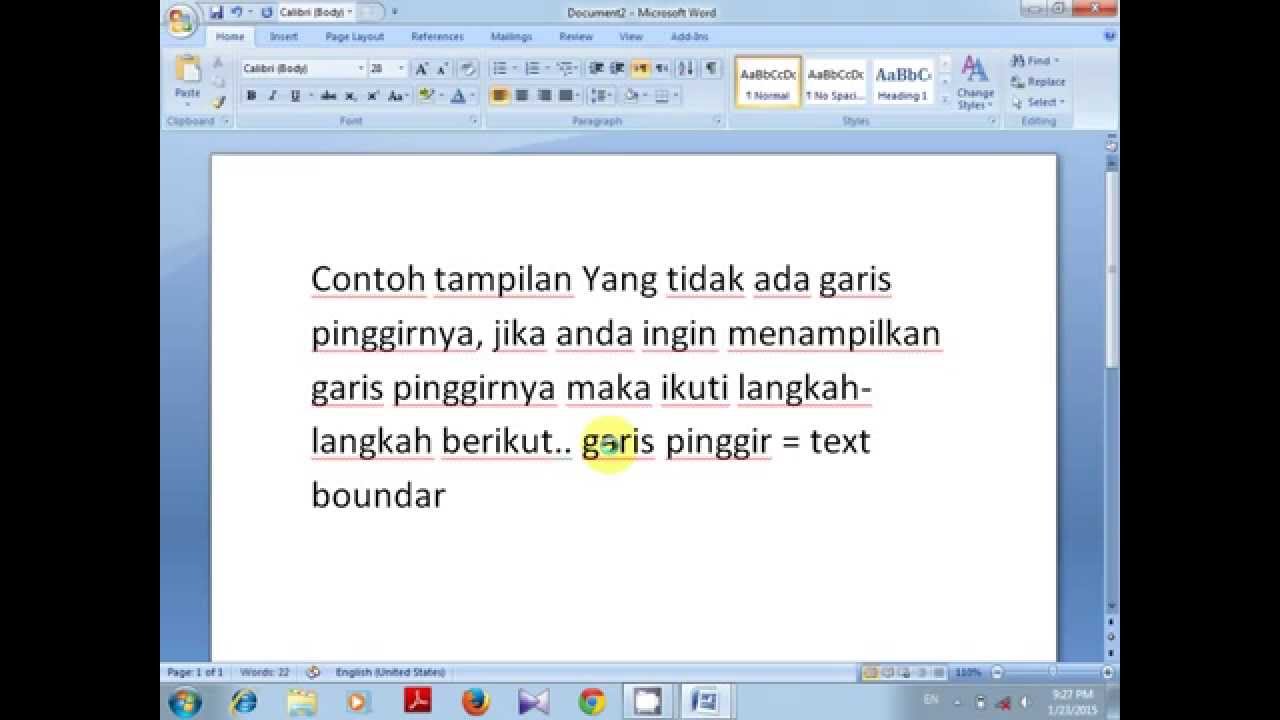
Task: Click the Decrease Indent icon
Action: click(596, 69)
